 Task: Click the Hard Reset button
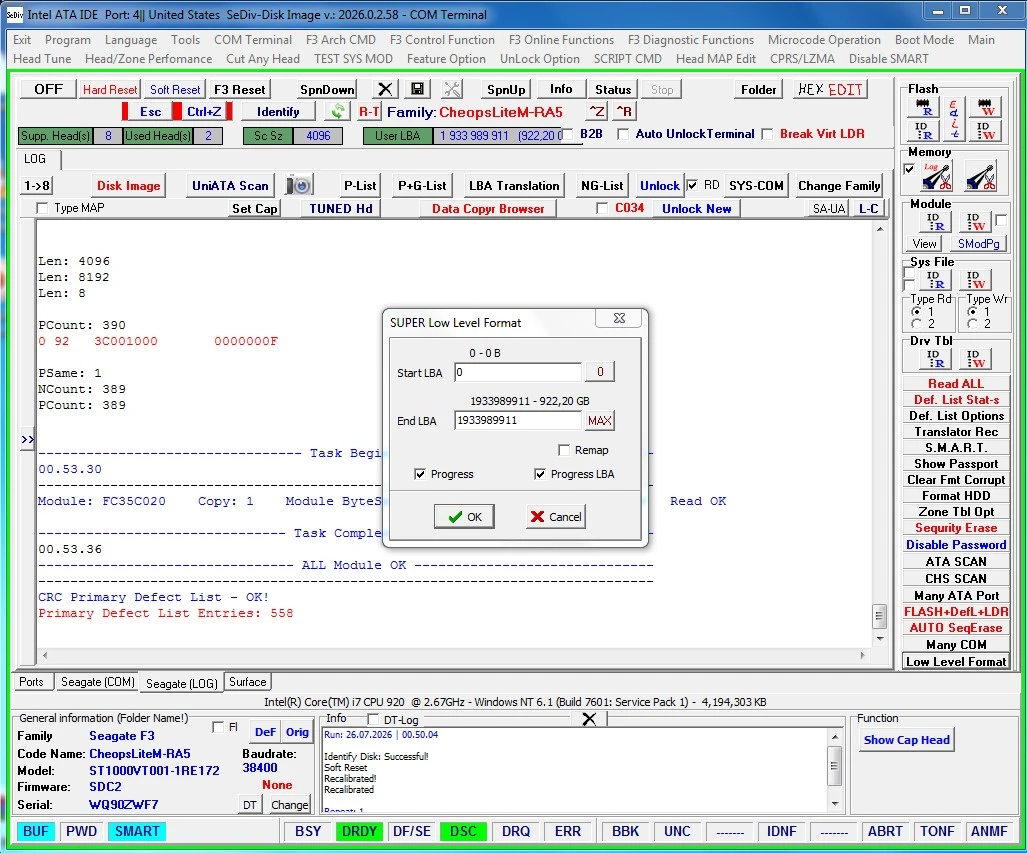pos(110,89)
